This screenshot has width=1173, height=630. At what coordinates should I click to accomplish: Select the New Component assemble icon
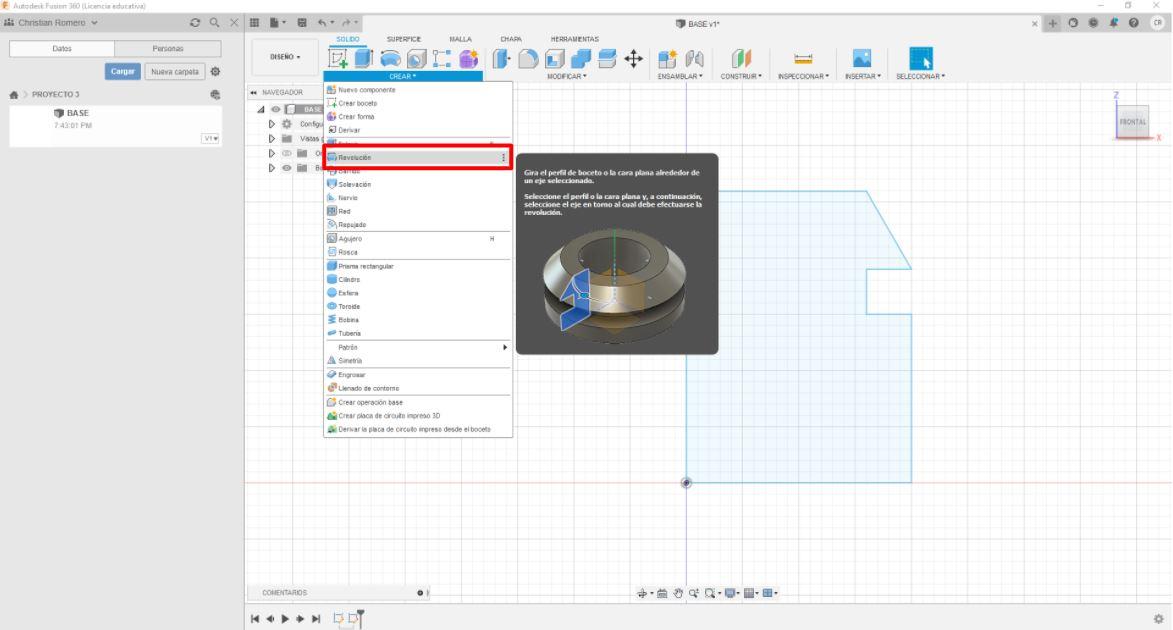(x=667, y=58)
